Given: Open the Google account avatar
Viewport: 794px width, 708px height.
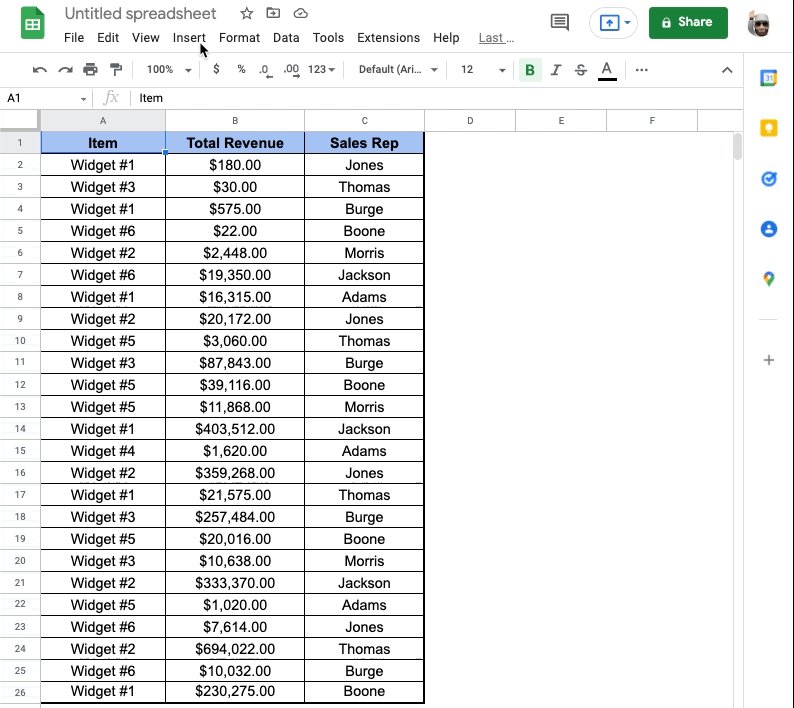Looking at the screenshot, I should pyautogui.click(x=759, y=23).
